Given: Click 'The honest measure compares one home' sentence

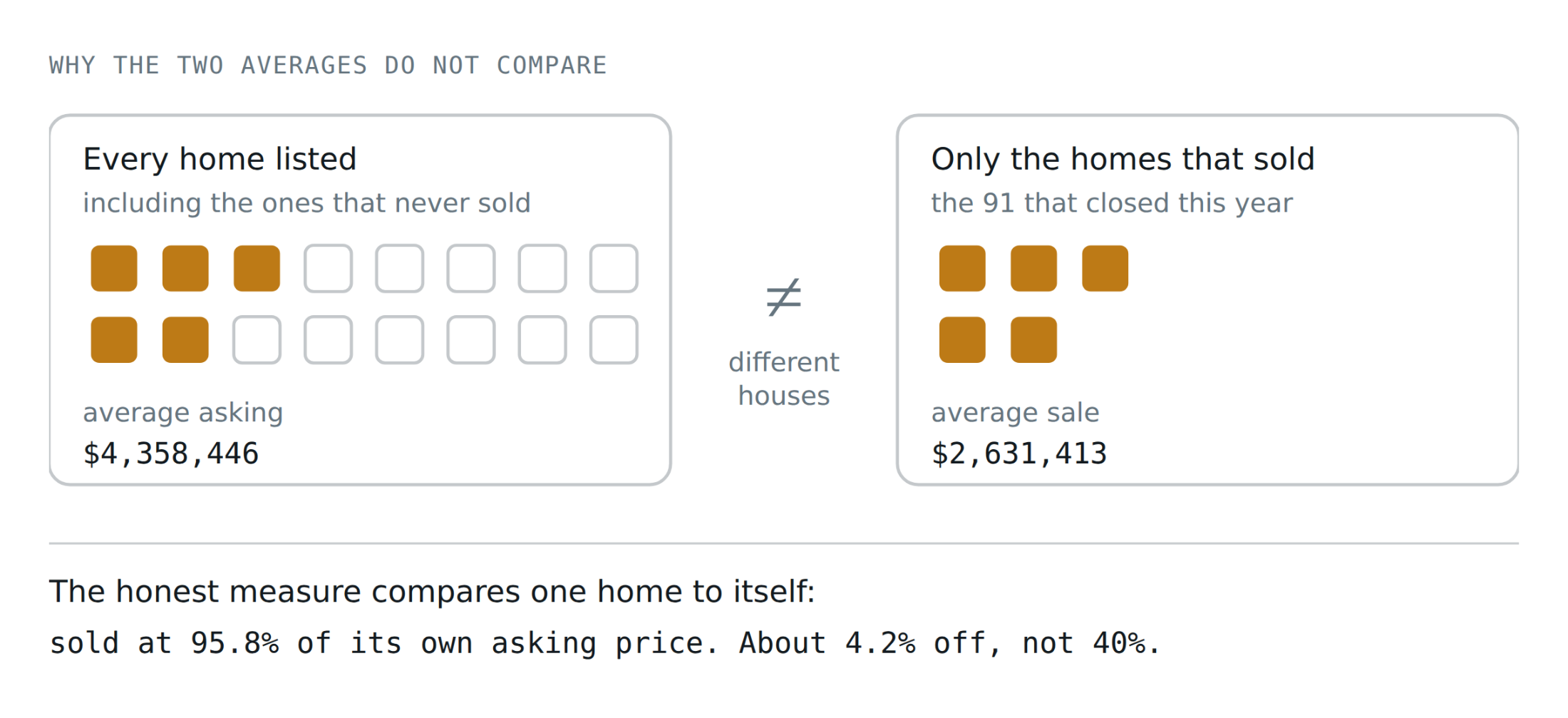Looking at the screenshot, I should pyautogui.click(x=432, y=592).
